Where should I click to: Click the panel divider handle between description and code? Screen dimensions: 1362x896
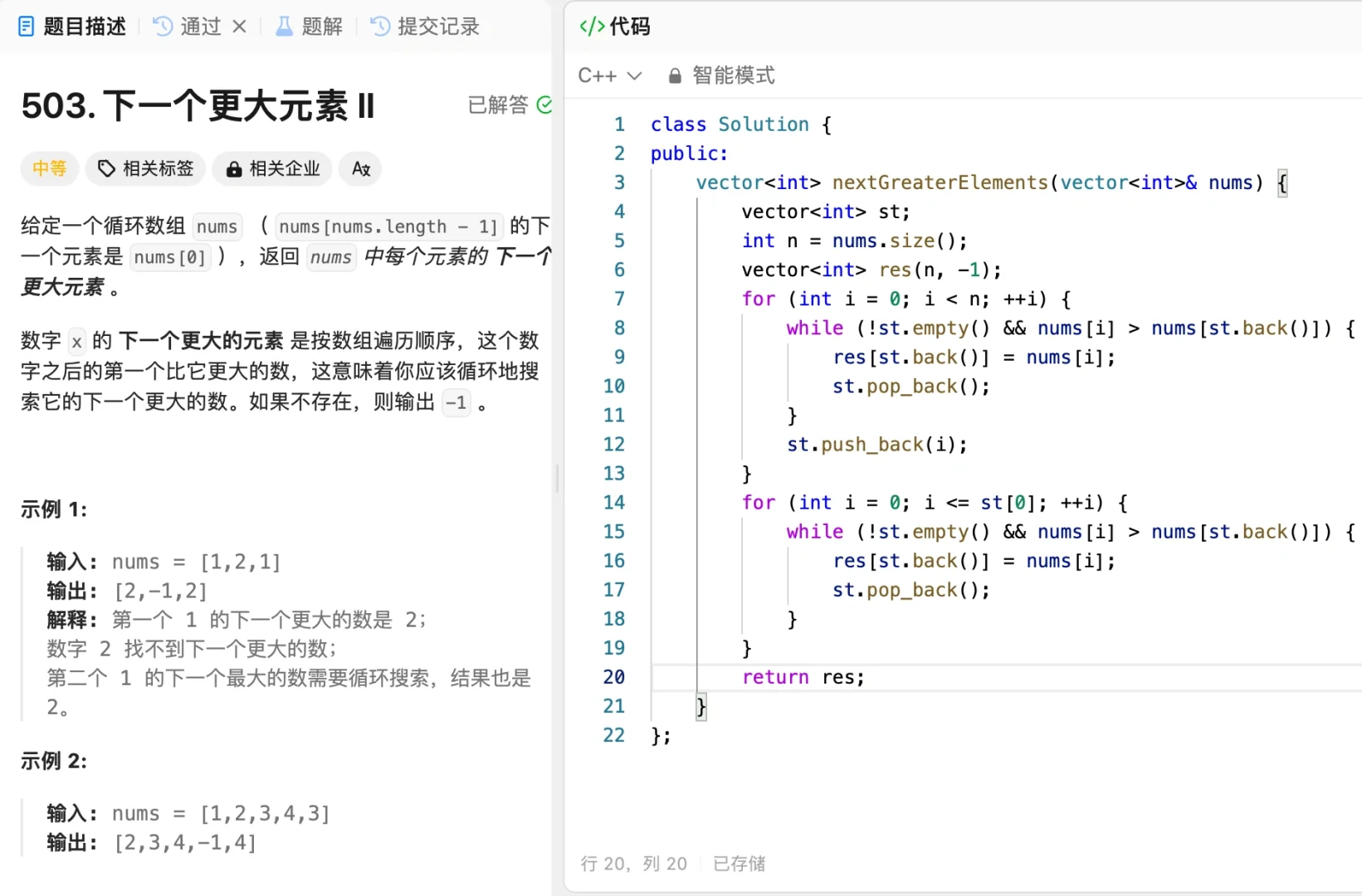[x=557, y=479]
